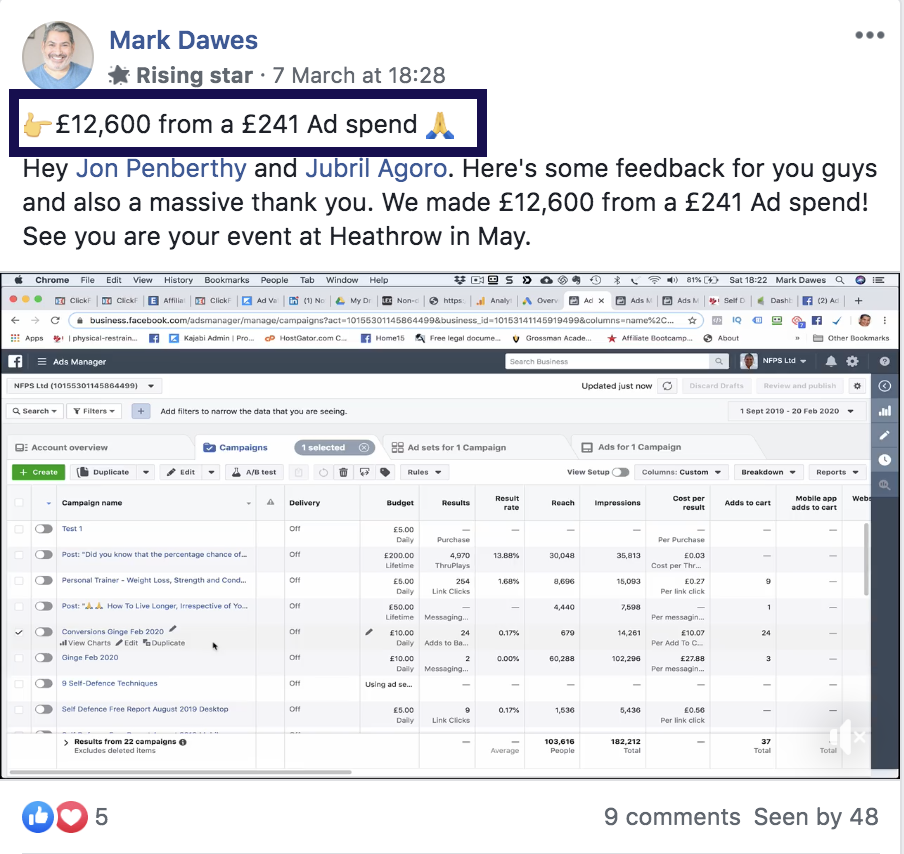
Task: Select all campaigns with header checkbox
Action: 19,502
